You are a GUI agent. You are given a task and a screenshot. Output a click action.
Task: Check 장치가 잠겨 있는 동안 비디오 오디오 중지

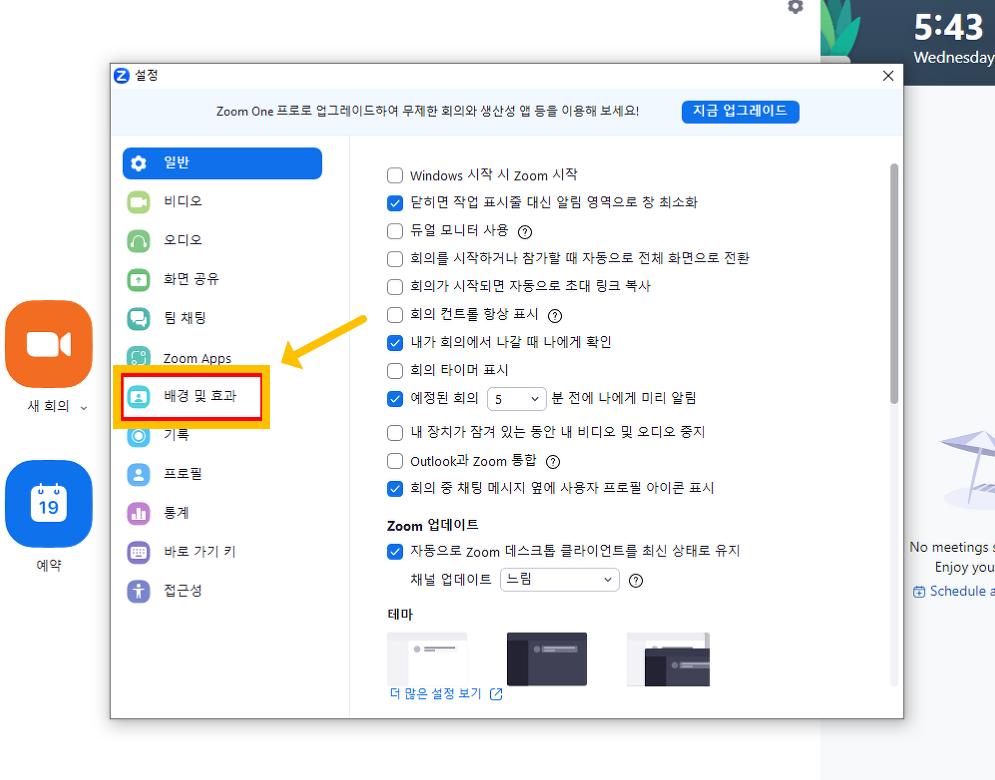(395, 433)
